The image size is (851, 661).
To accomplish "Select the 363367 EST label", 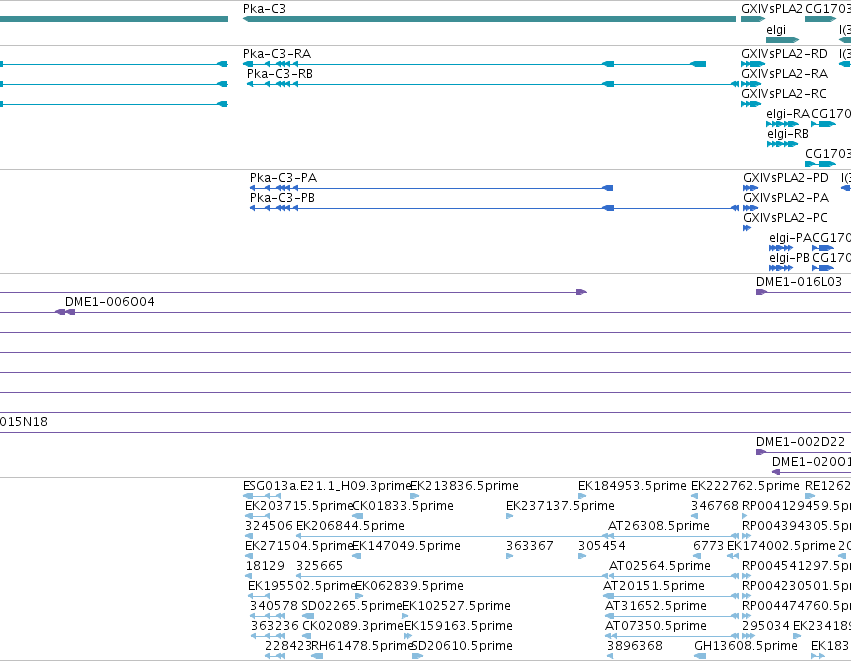I will coord(530,546).
